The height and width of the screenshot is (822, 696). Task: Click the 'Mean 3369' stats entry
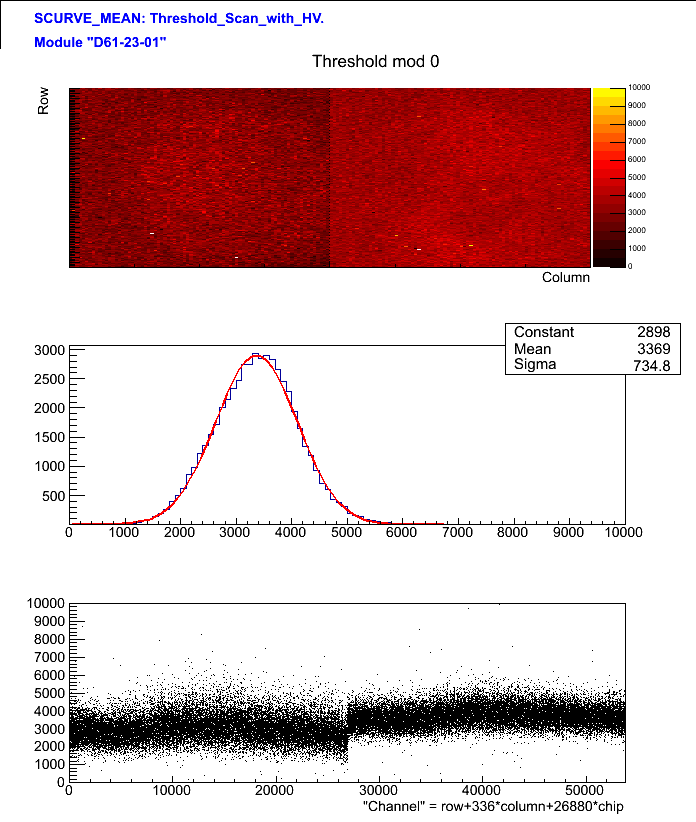(592, 349)
